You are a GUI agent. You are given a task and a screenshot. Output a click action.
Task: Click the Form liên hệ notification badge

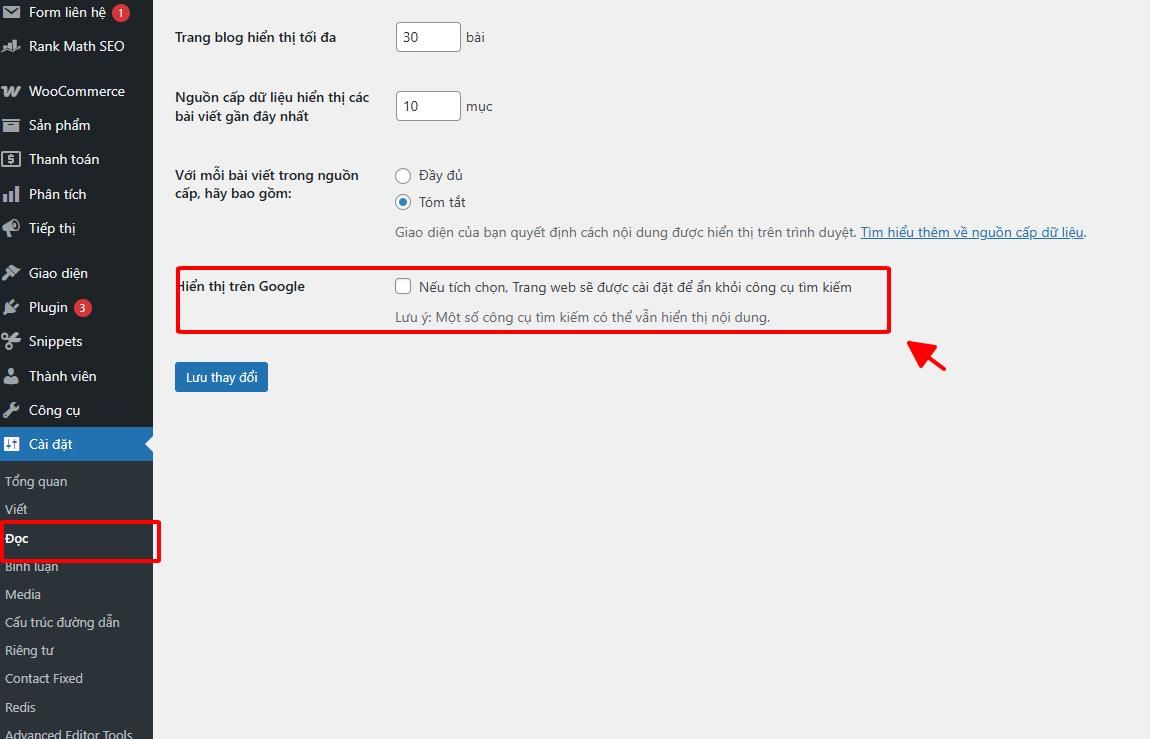pyautogui.click(x=121, y=12)
